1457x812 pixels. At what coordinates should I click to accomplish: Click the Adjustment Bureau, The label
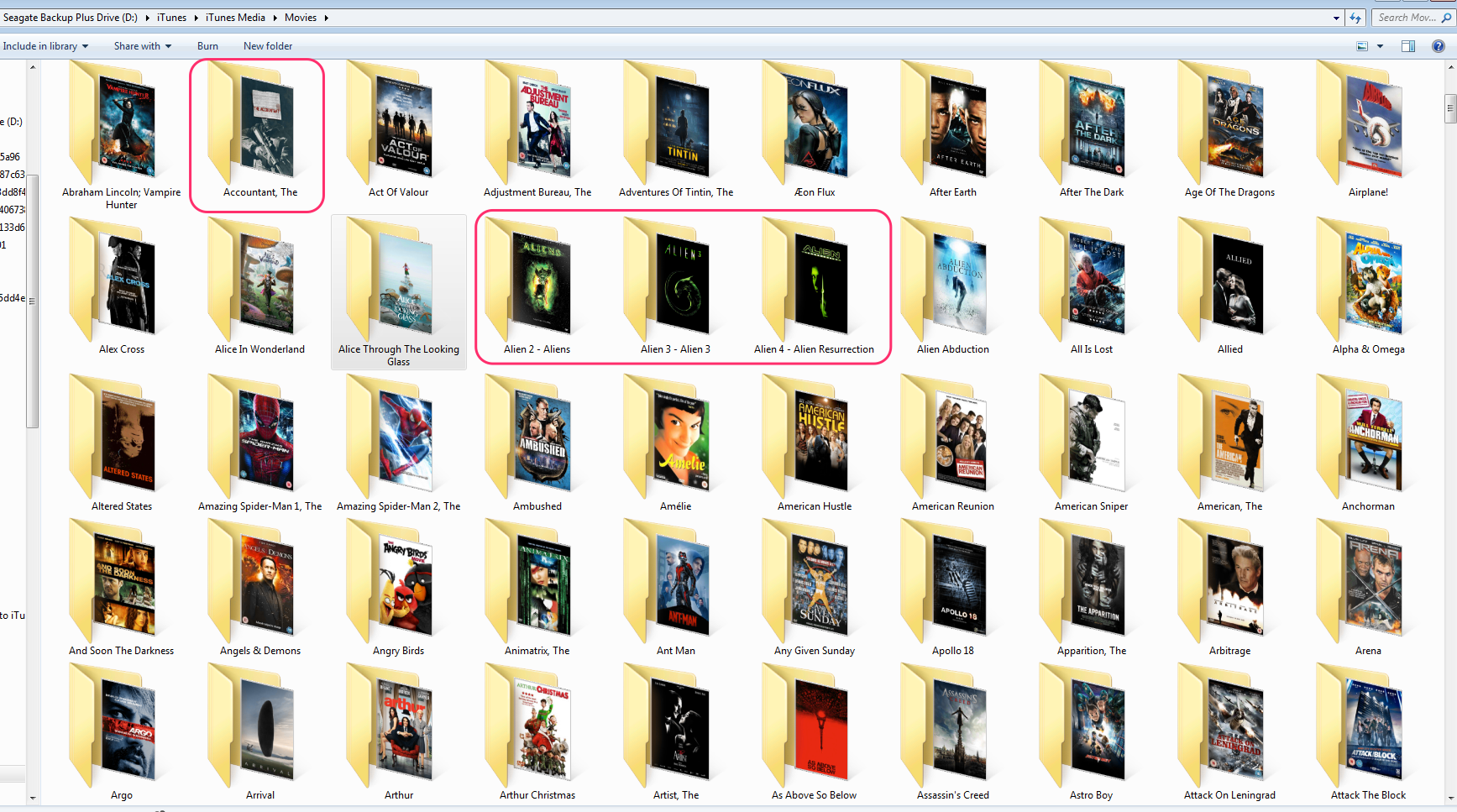[537, 192]
